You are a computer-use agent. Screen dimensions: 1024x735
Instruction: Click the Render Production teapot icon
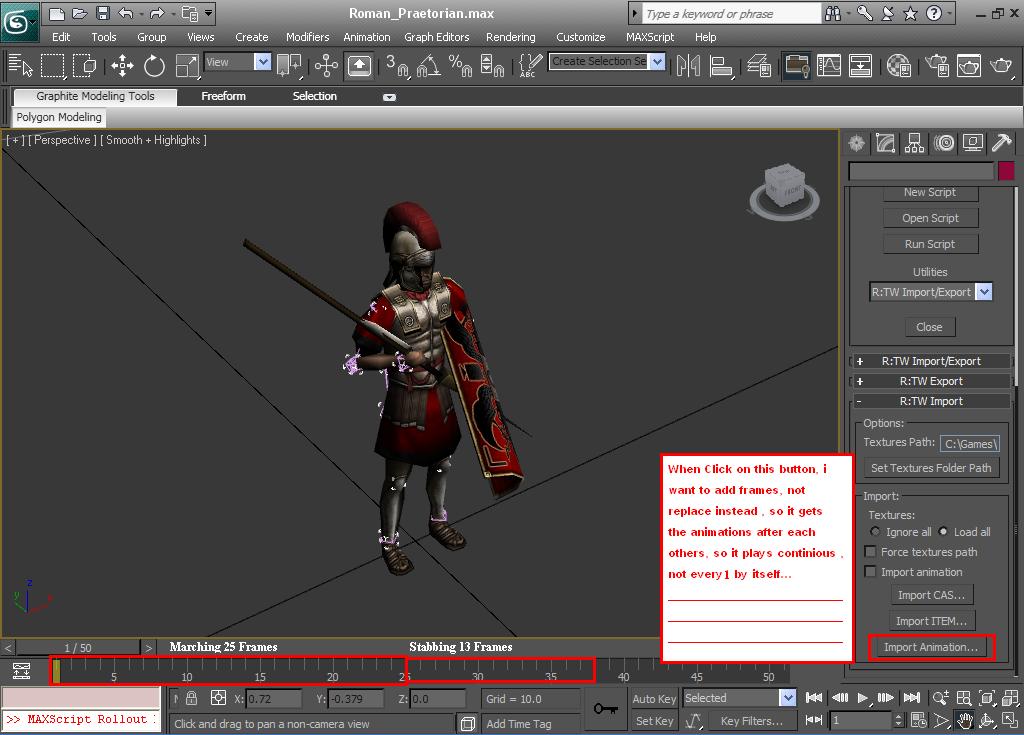tap(1000, 65)
